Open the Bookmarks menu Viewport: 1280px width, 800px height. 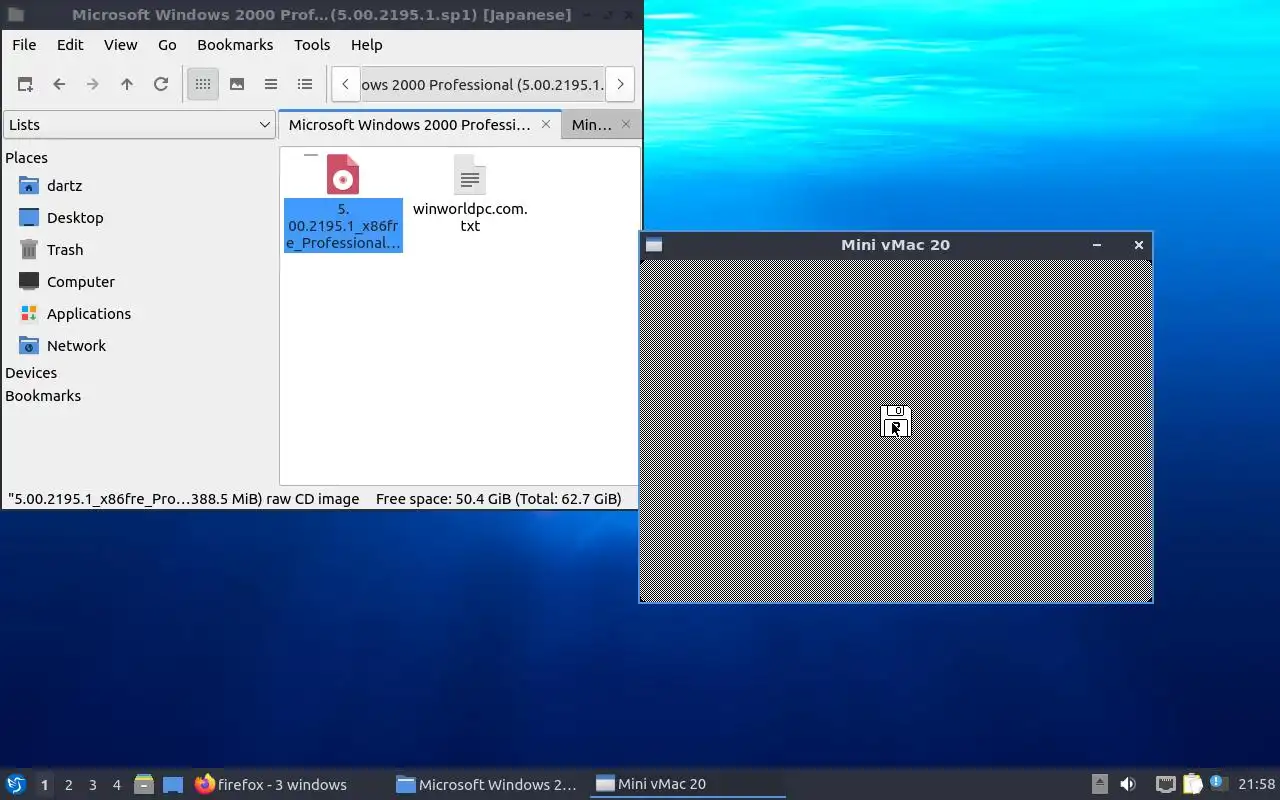[235, 45]
